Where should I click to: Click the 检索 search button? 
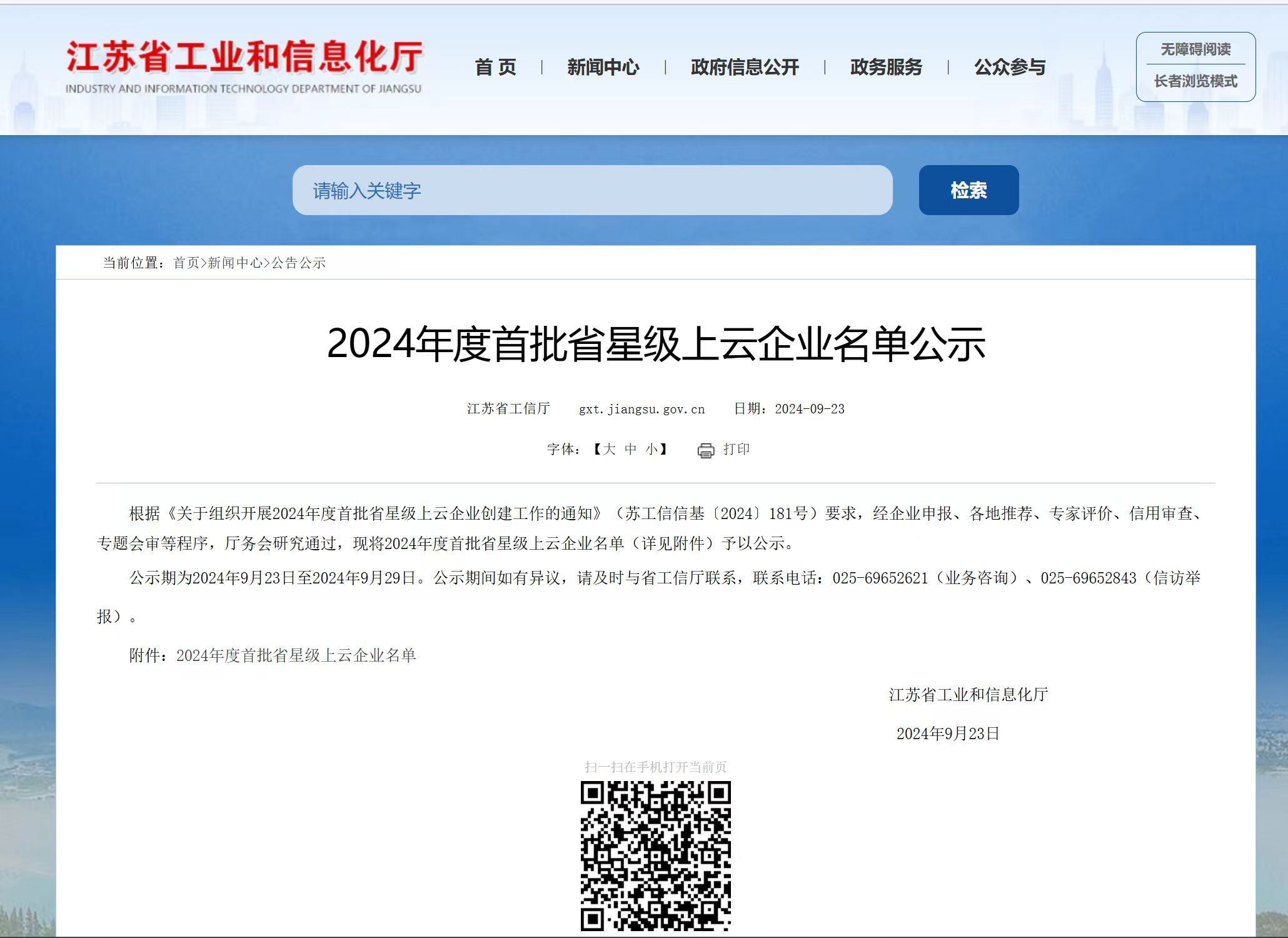click(x=969, y=190)
